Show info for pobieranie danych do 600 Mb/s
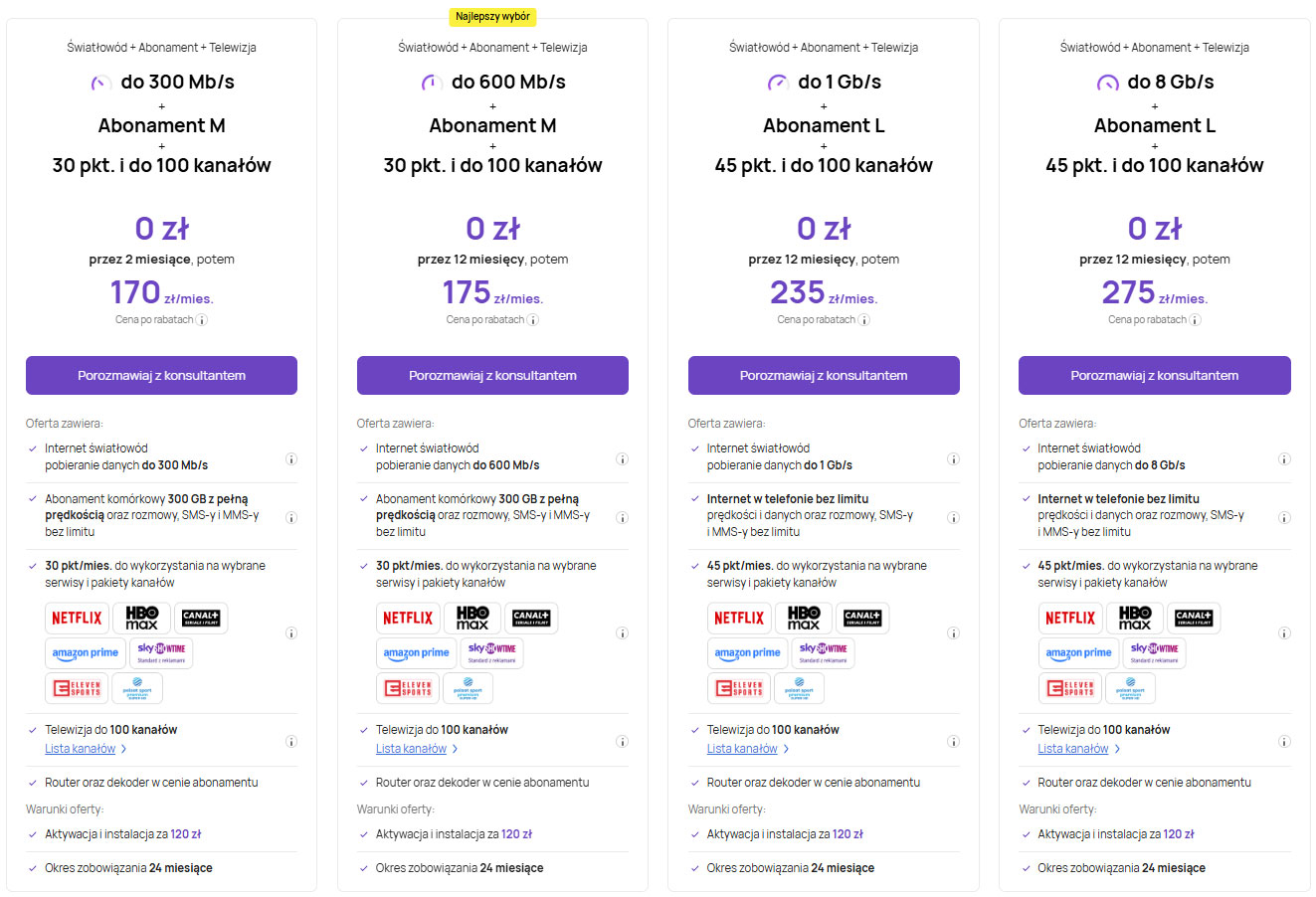The image size is (1316, 897). [x=622, y=459]
